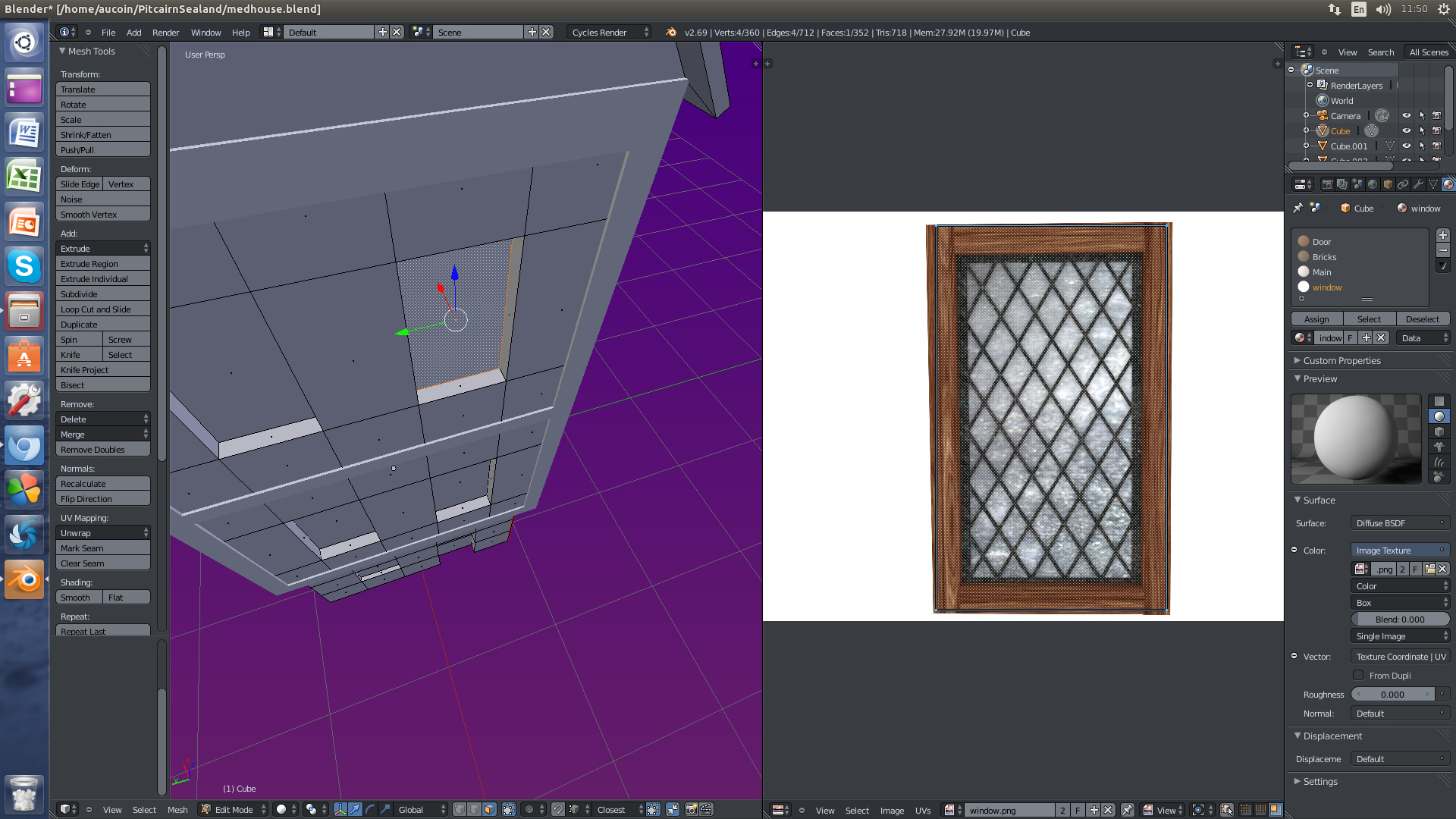Select Vertex select mode in 3D header
The width and height of the screenshot is (1456, 819).
click(x=460, y=809)
